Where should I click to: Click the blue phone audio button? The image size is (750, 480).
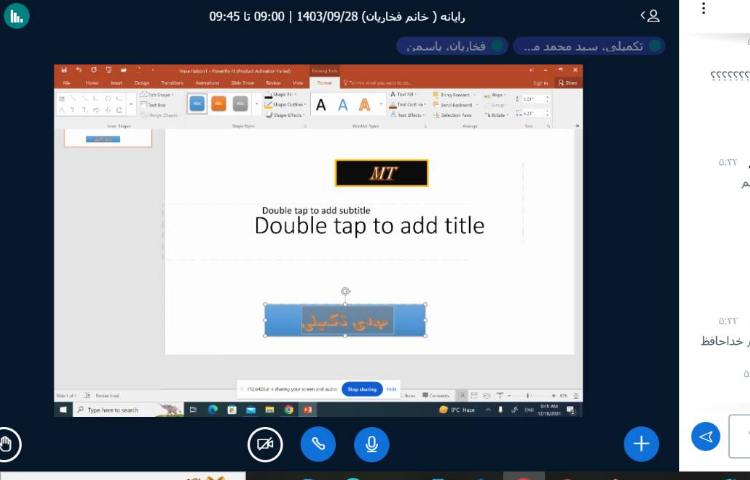pyautogui.click(x=318, y=445)
